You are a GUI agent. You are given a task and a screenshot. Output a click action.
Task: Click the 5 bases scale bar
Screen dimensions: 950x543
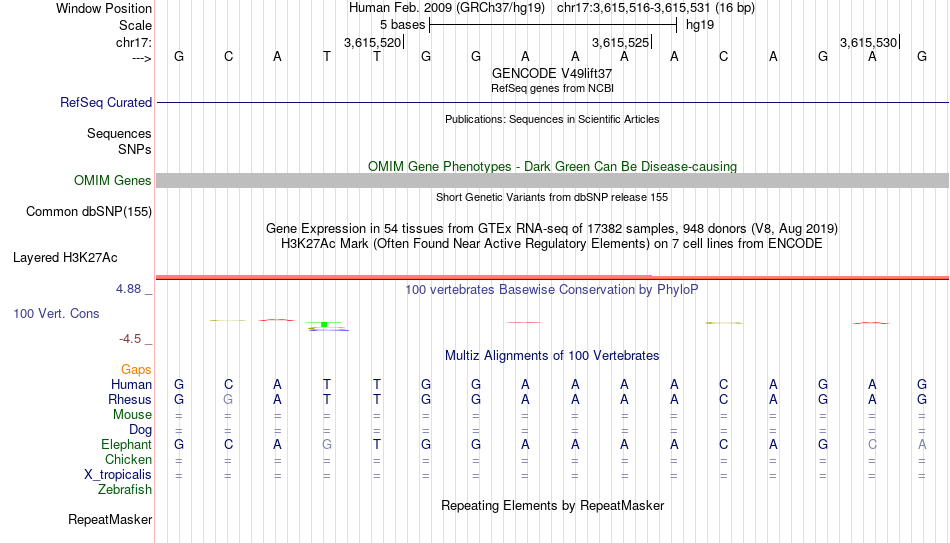(x=553, y=25)
